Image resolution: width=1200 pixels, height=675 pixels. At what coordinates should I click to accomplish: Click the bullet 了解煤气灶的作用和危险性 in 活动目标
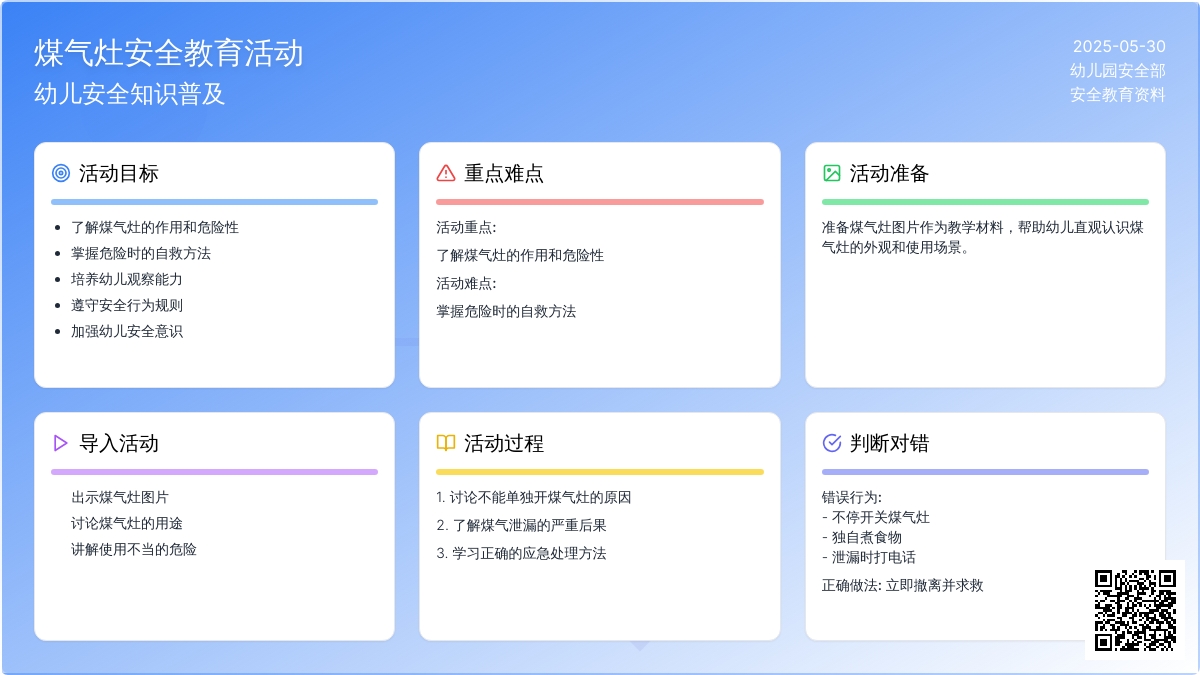pos(155,227)
